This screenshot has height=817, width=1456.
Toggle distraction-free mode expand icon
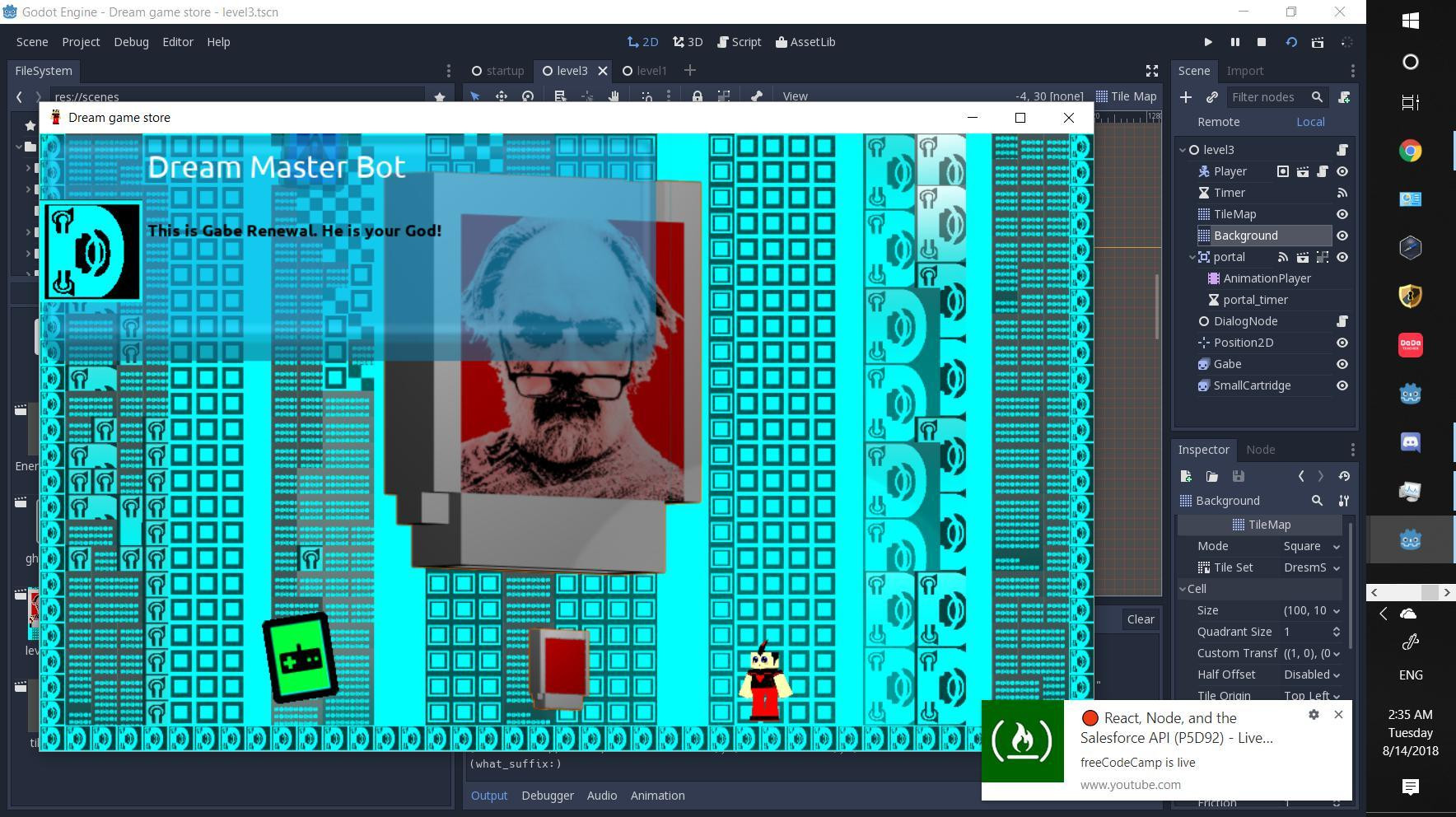click(1152, 71)
